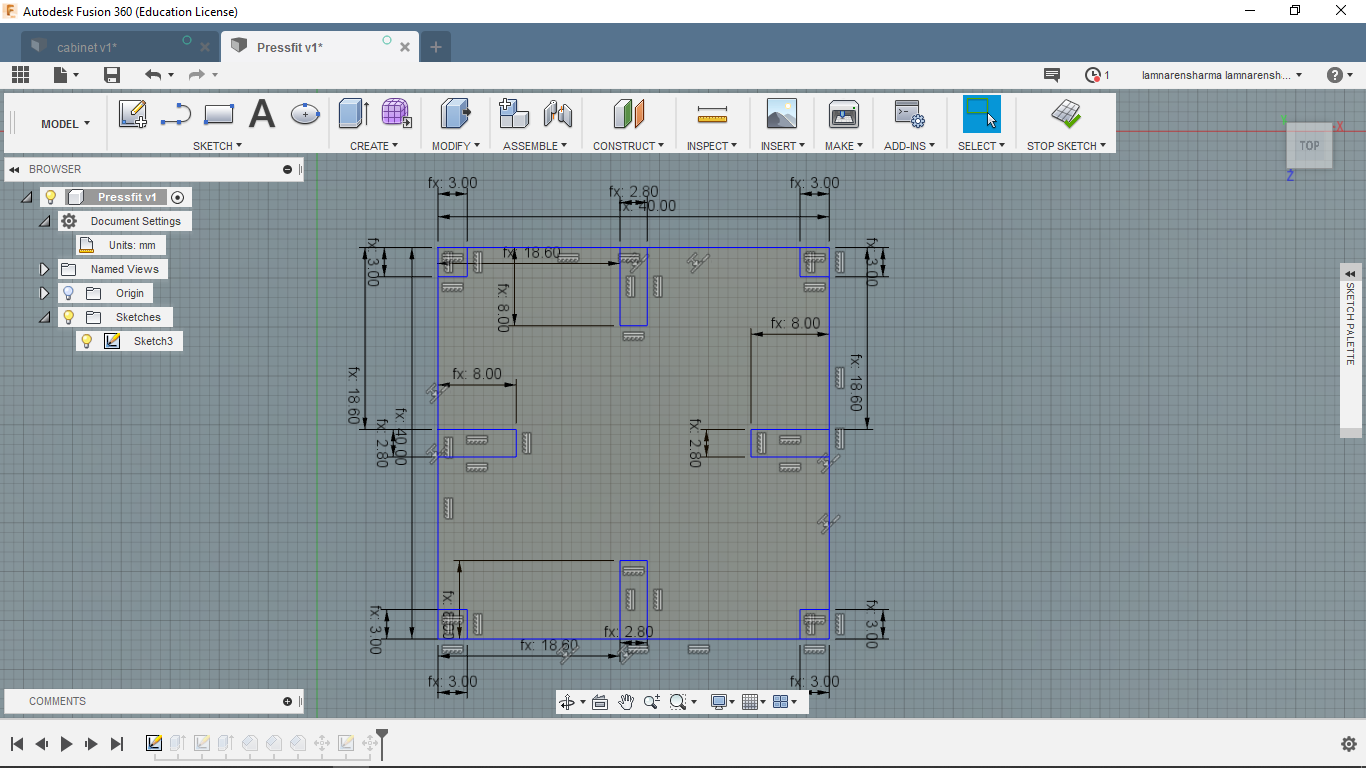Undo the last action
The width and height of the screenshot is (1366, 768).
pyautogui.click(x=153, y=75)
